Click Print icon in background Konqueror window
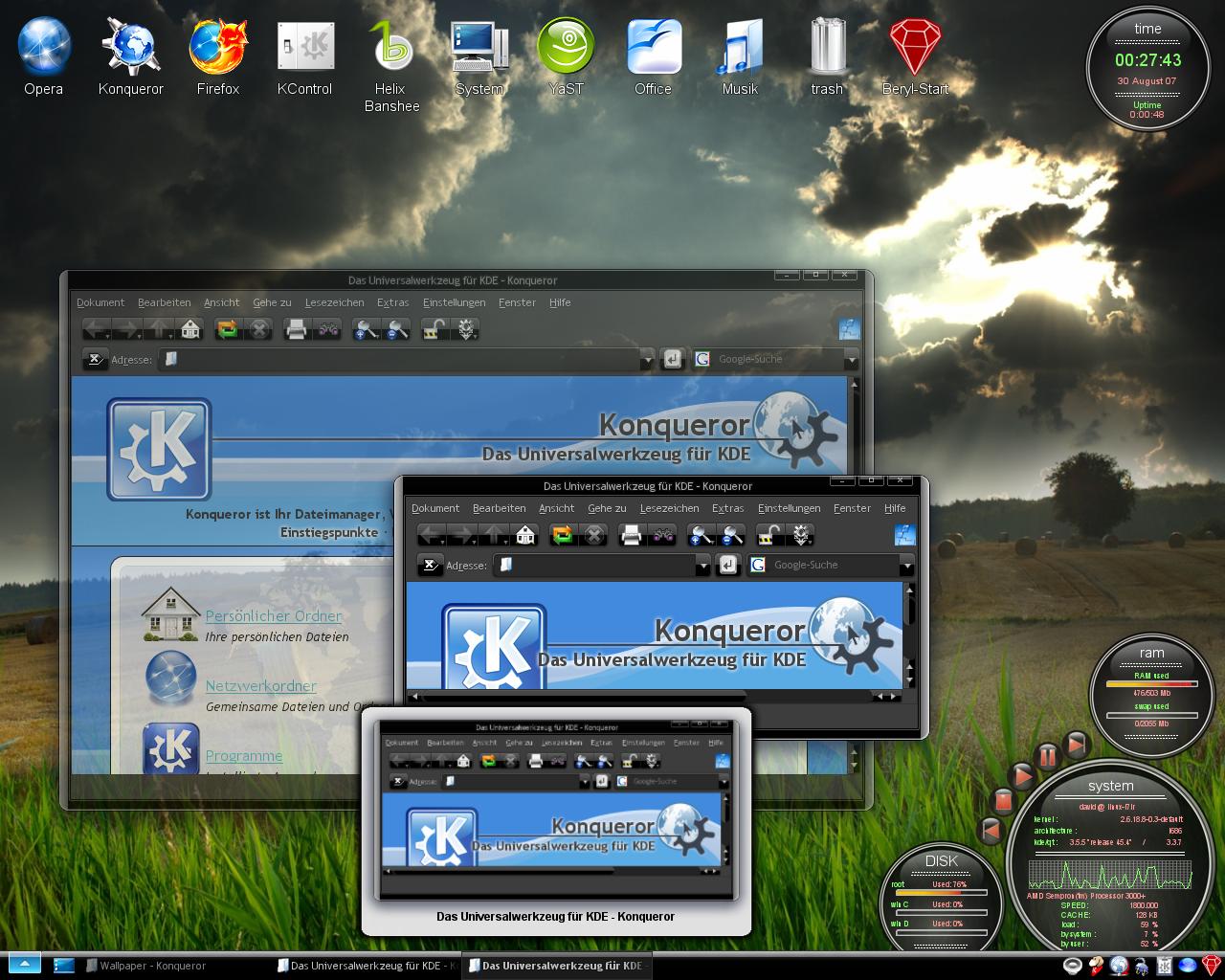The height and width of the screenshot is (980, 1225). 297,329
